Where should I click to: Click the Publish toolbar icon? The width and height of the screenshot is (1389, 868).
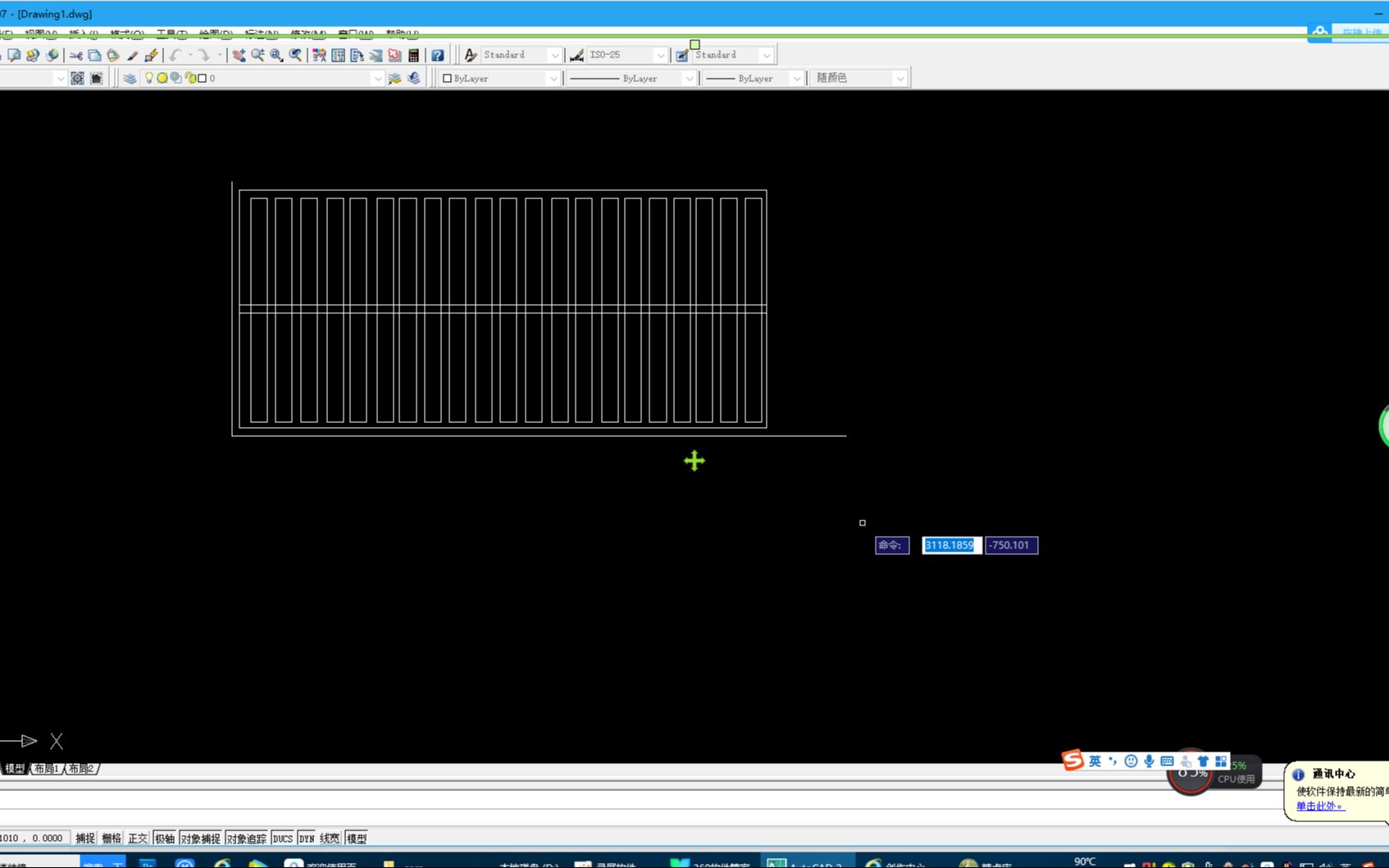point(33,55)
